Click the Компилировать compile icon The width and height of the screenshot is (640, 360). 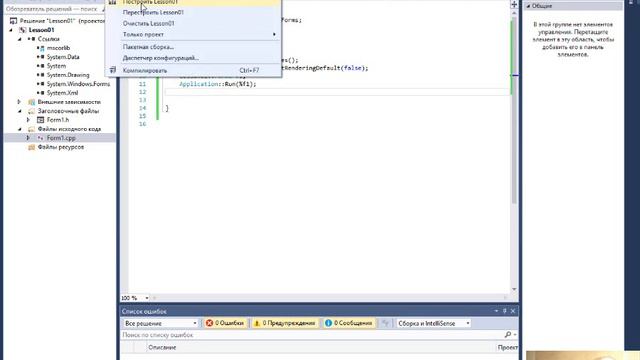113,70
